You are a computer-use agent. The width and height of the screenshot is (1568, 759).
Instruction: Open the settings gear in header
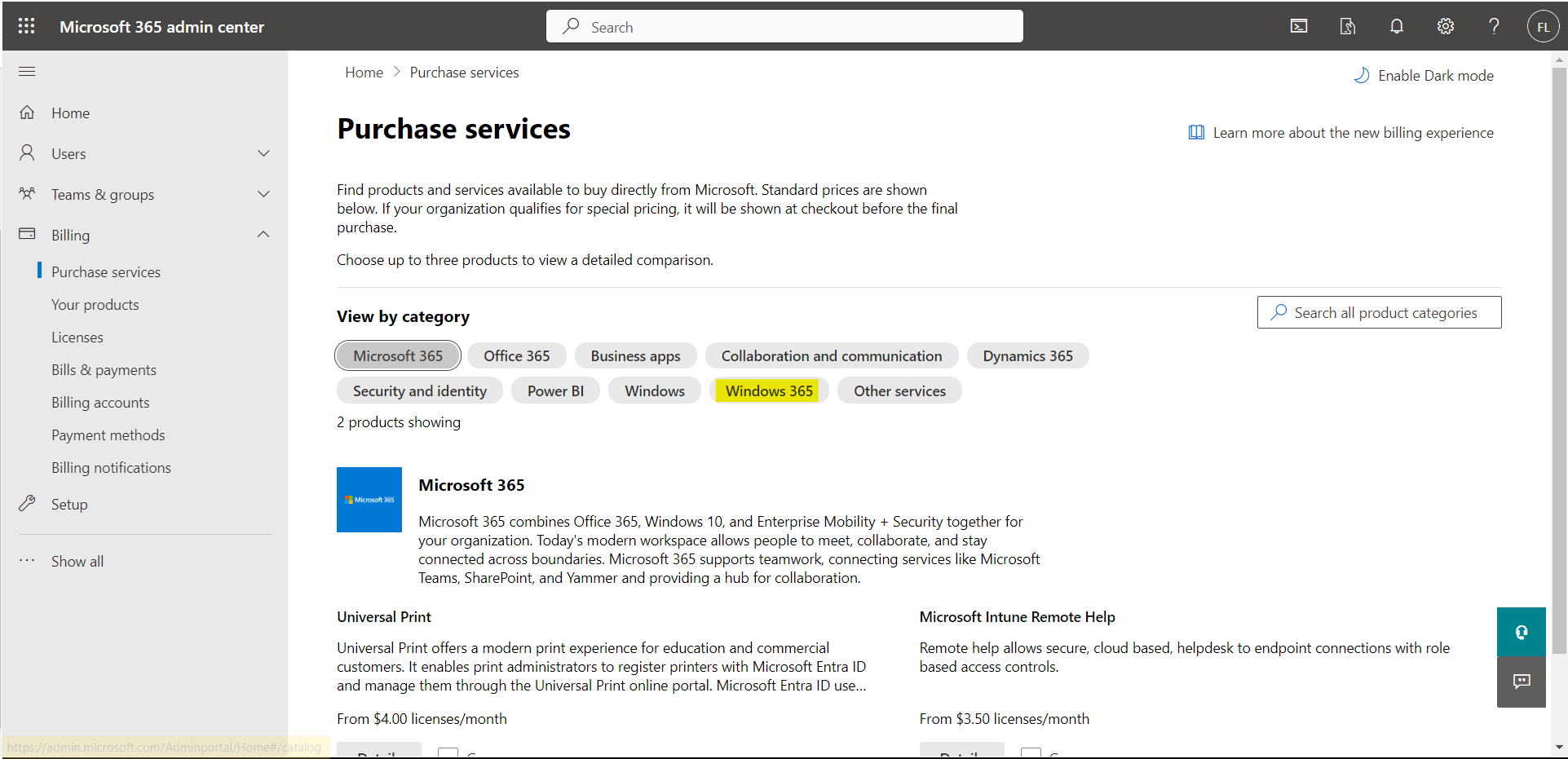click(x=1445, y=26)
